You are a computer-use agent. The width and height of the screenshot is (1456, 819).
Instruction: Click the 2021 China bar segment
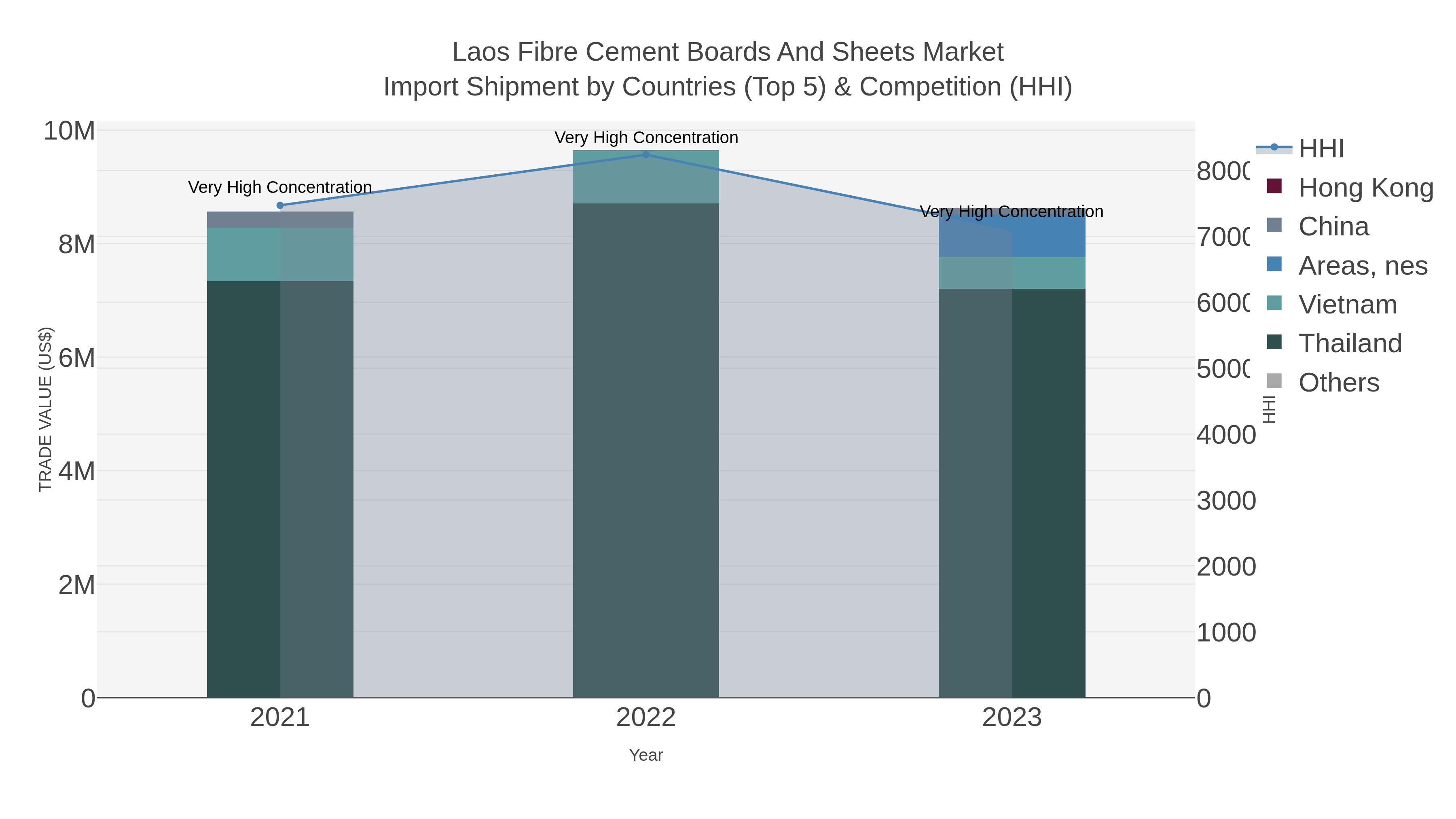280,220
